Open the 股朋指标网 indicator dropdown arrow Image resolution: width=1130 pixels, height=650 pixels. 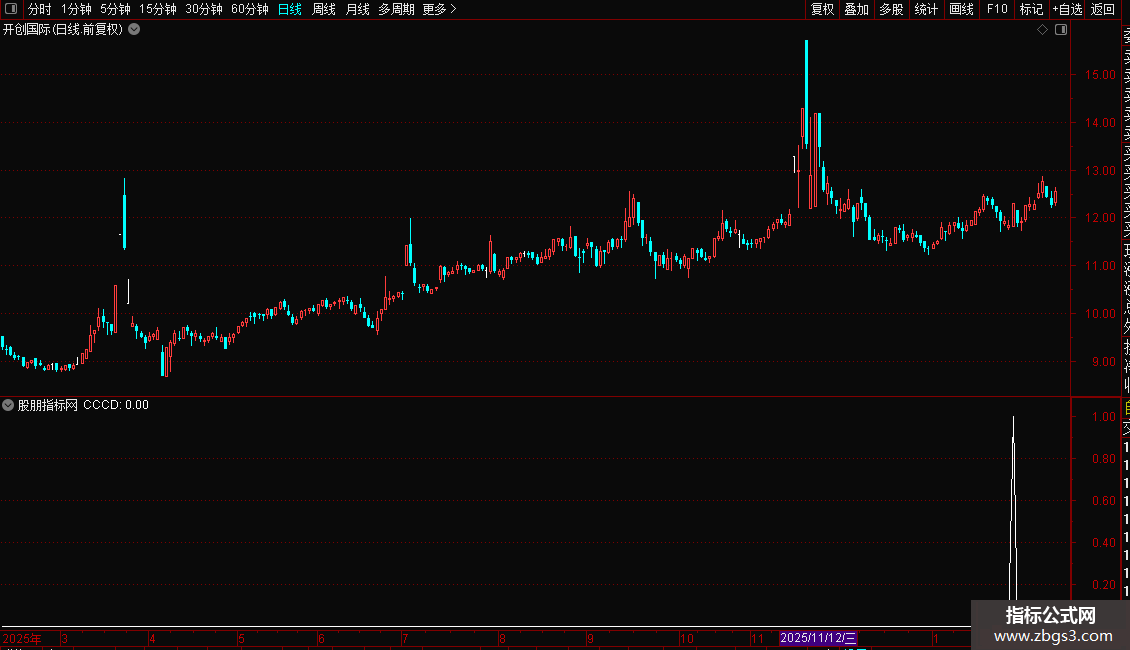(8, 405)
